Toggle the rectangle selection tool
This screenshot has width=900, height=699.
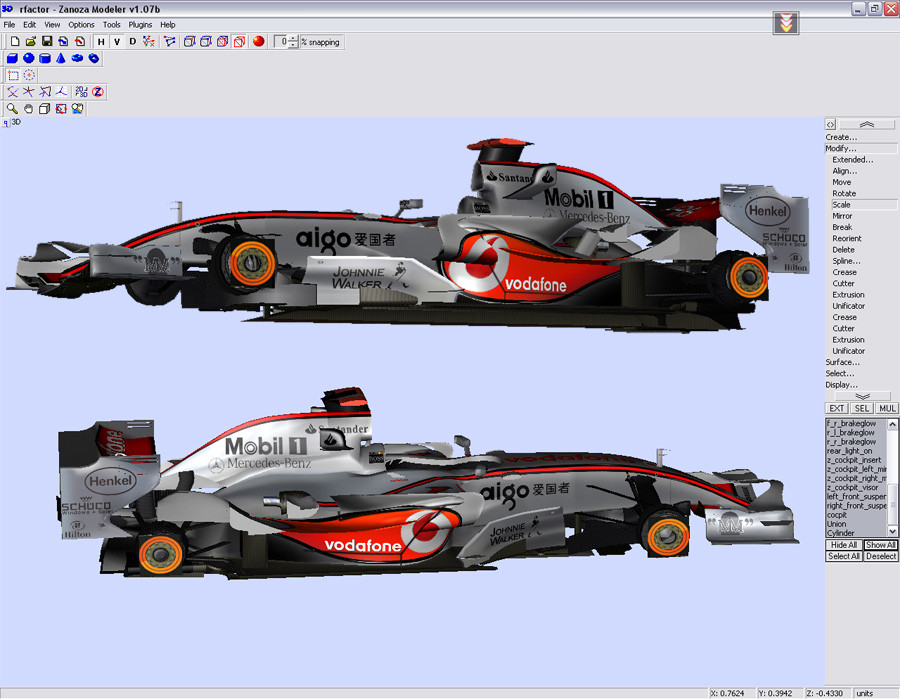pos(13,75)
